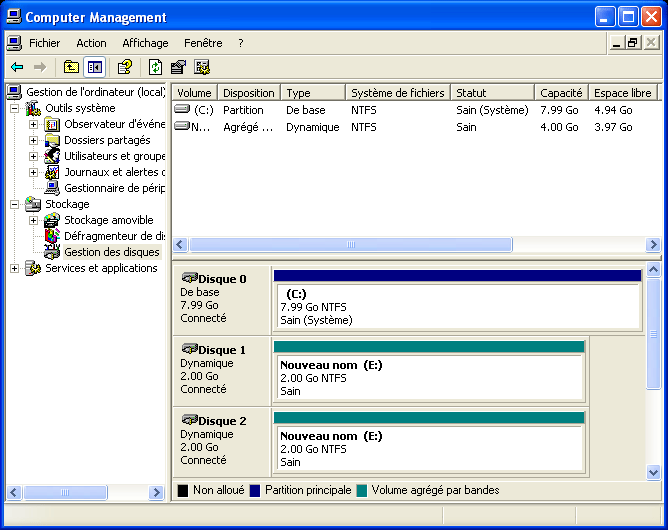This screenshot has height=530, width=668.
Task: Click the (C:) volume drive icon
Action: 182,109
